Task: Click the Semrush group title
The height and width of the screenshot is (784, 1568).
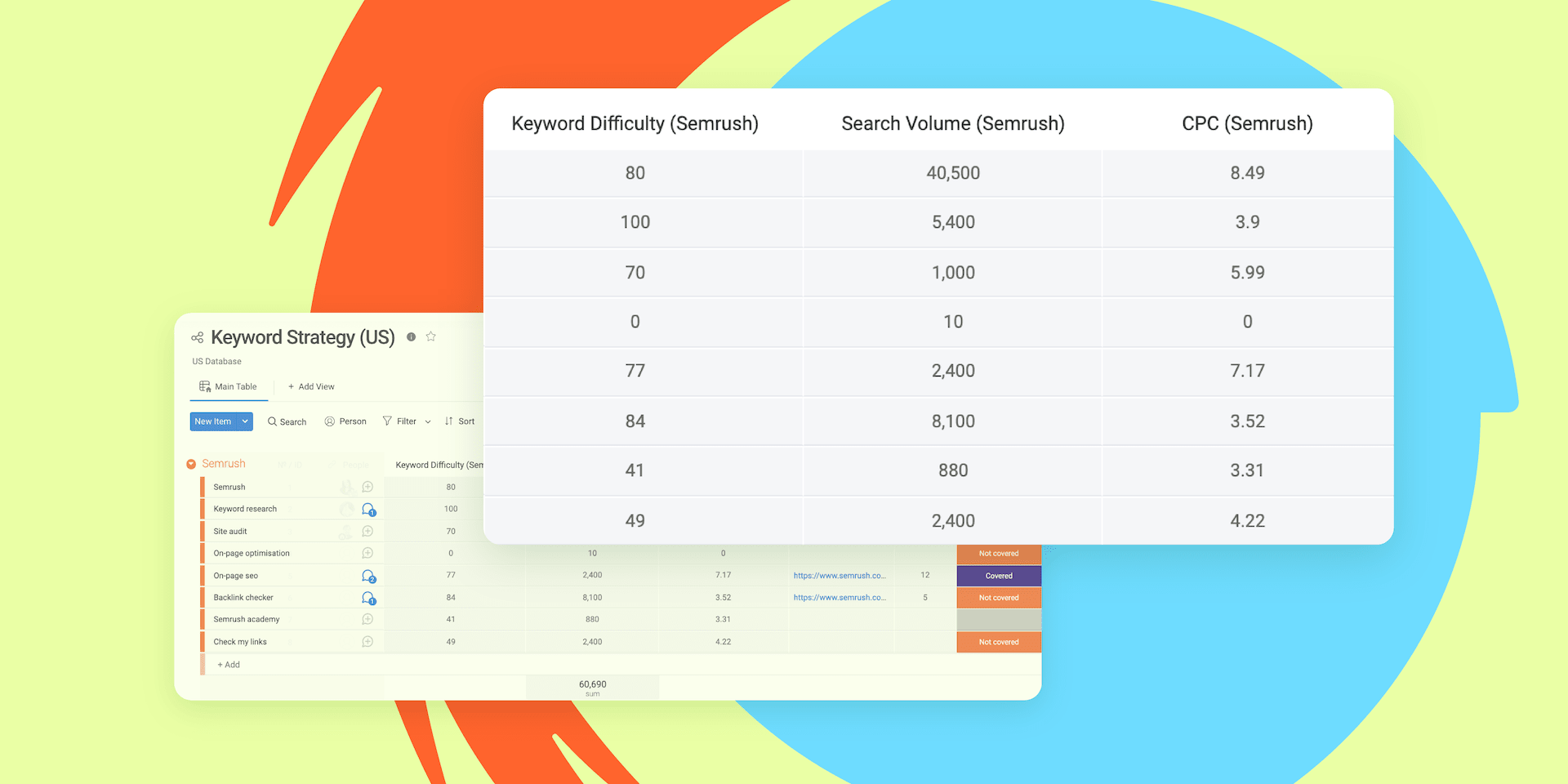Action: tap(224, 463)
